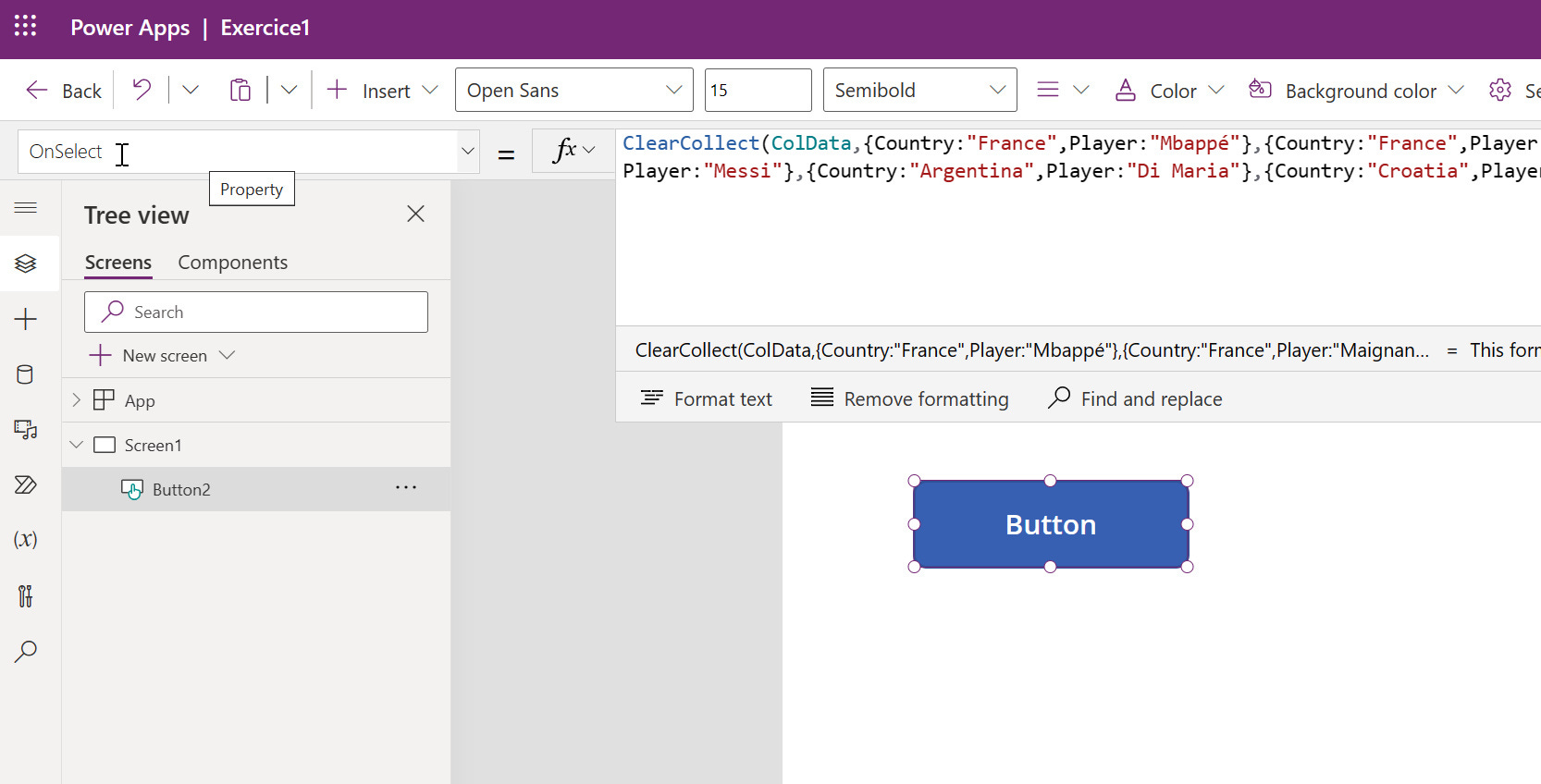Go Back using the arrow button
Viewport: 1541px width, 784px height.
[x=63, y=91]
